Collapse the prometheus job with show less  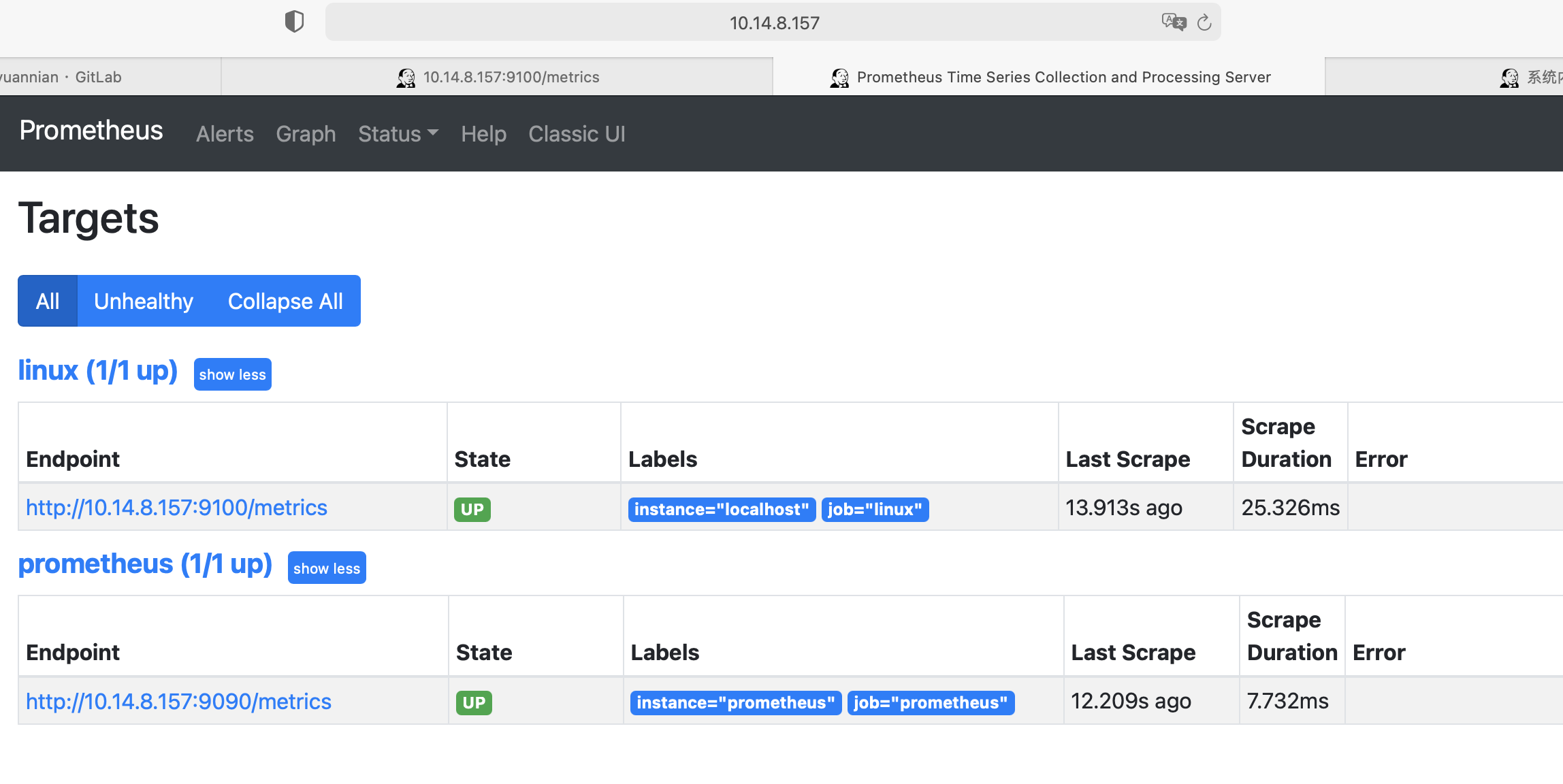pos(326,568)
